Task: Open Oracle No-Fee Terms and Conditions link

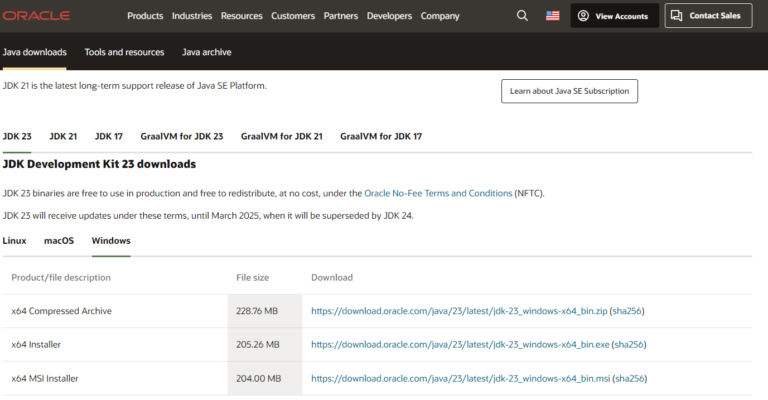Action: (438, 193)
